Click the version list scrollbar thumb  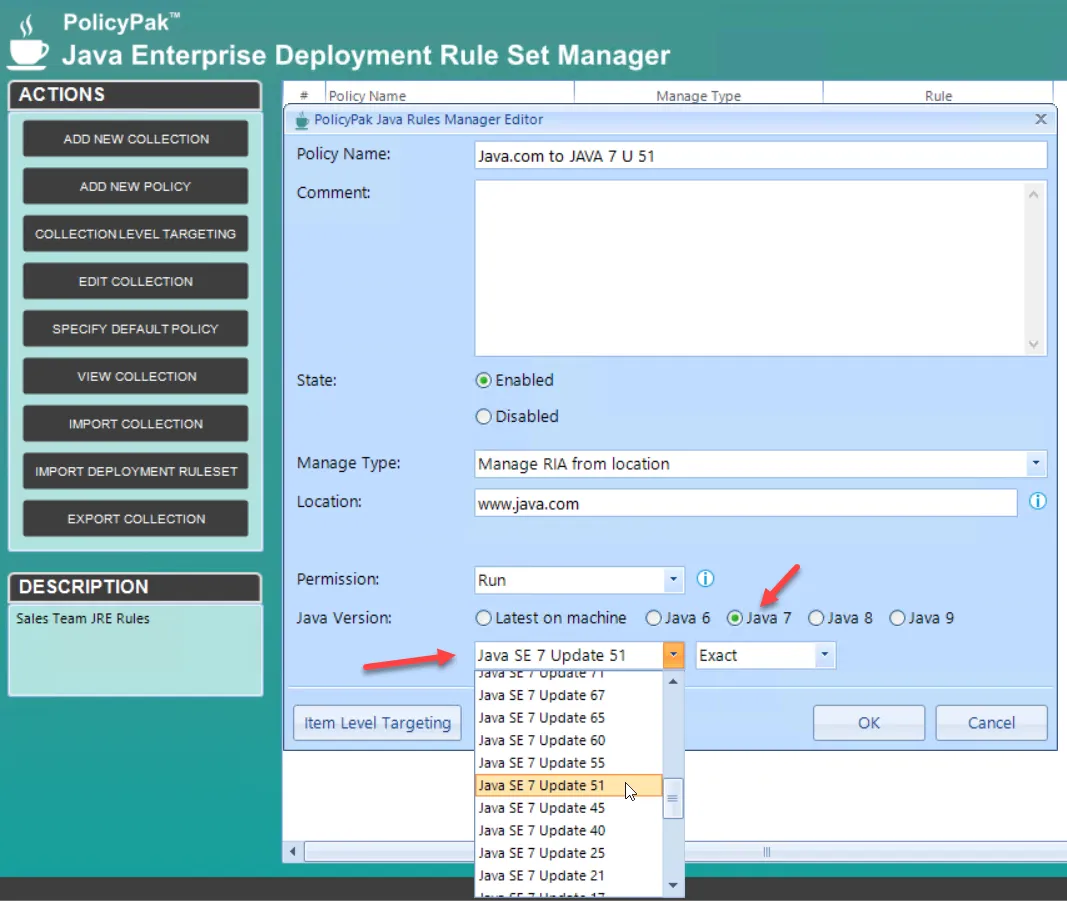(673, 798)
